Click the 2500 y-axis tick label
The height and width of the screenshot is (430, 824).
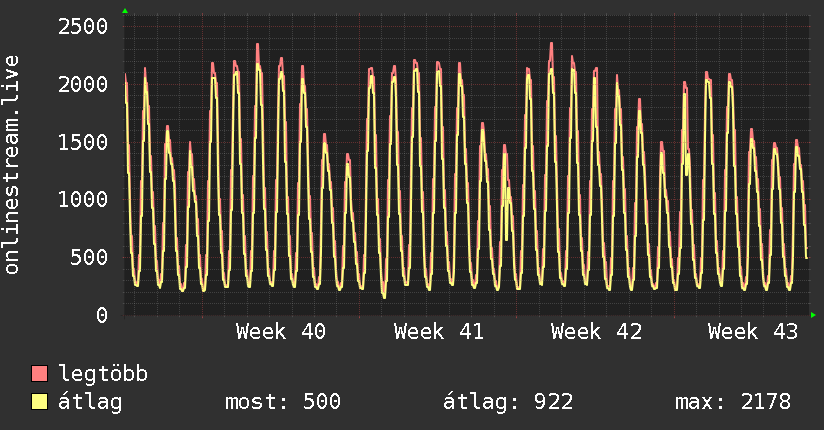(82, 26)
